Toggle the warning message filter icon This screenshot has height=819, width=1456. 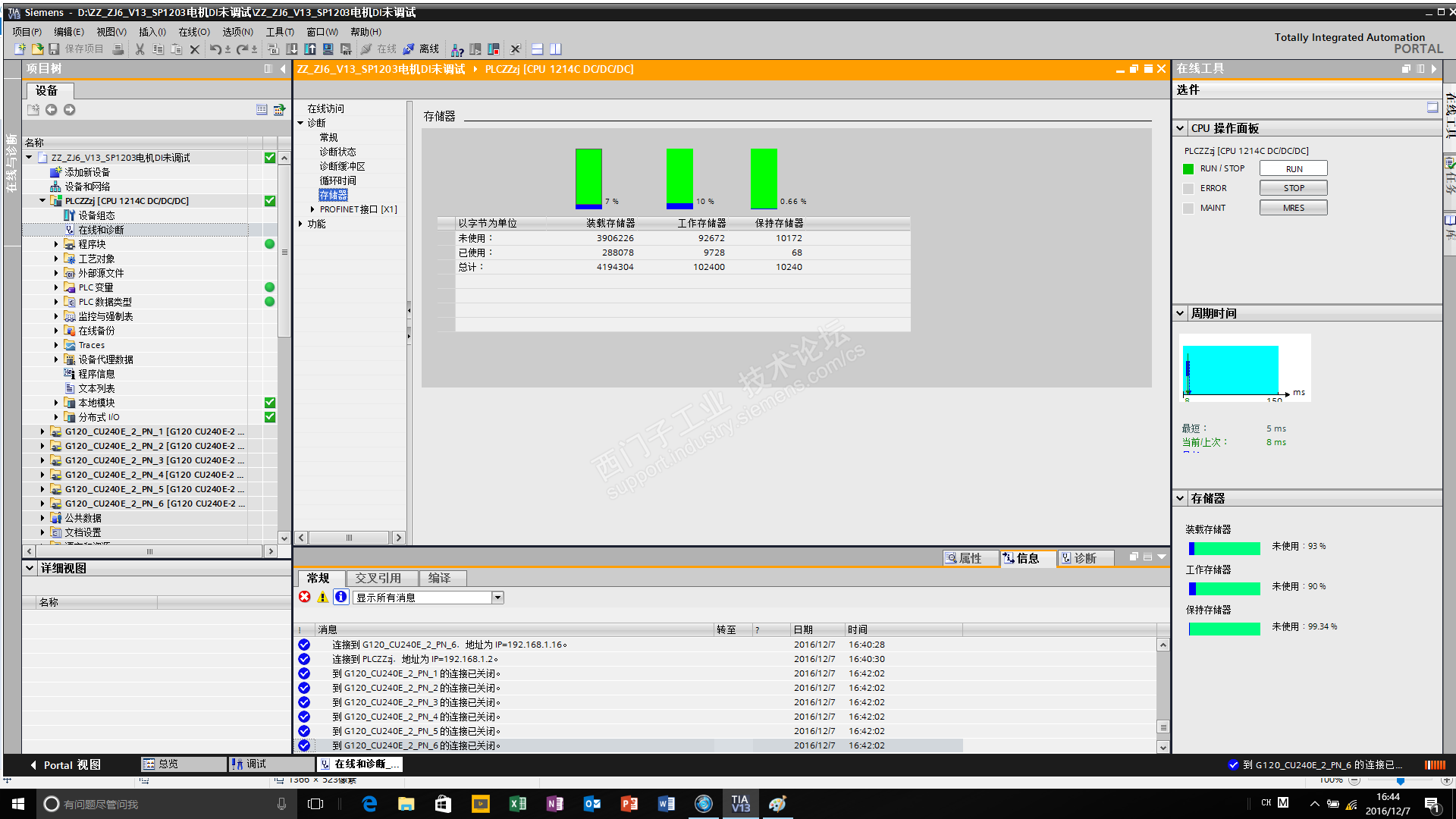pos(323,597)
